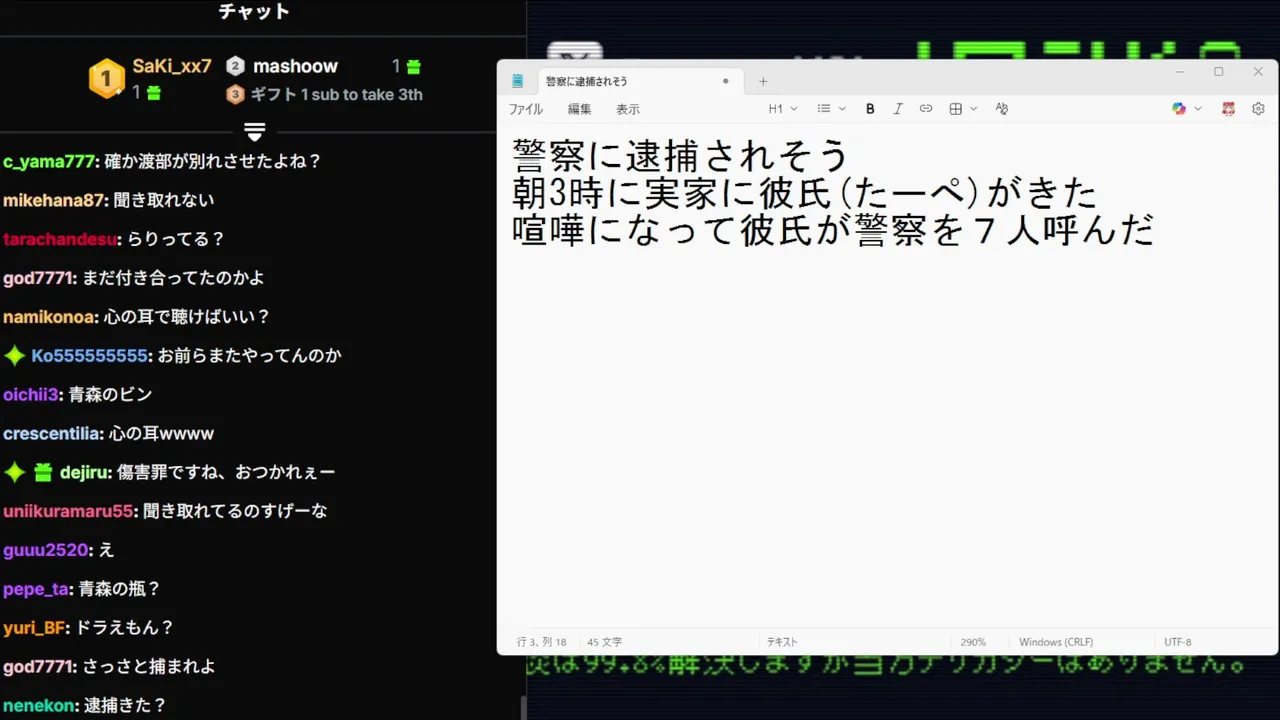Open c_yama777 username in chat

[x=48, y=161]
